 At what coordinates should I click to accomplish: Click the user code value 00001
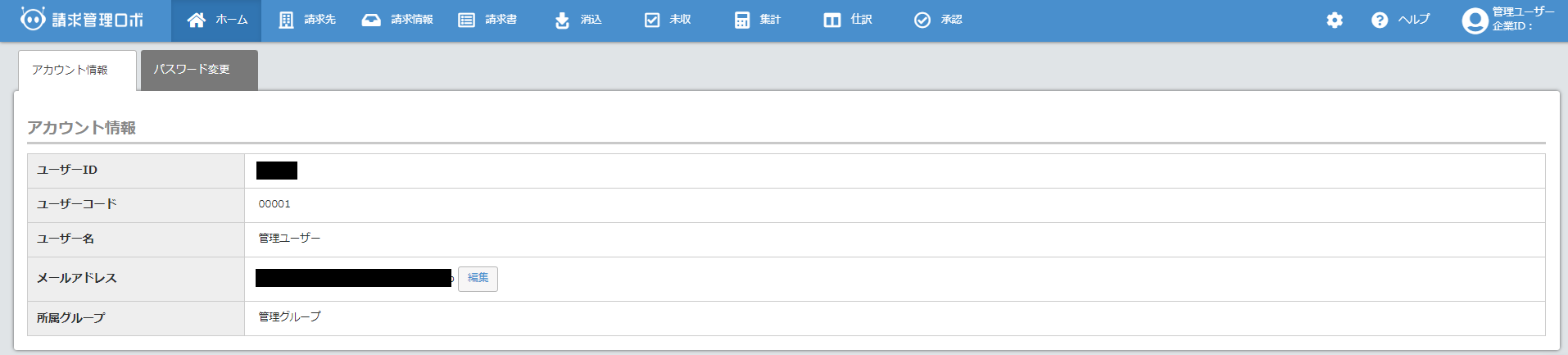click(274, 204)
